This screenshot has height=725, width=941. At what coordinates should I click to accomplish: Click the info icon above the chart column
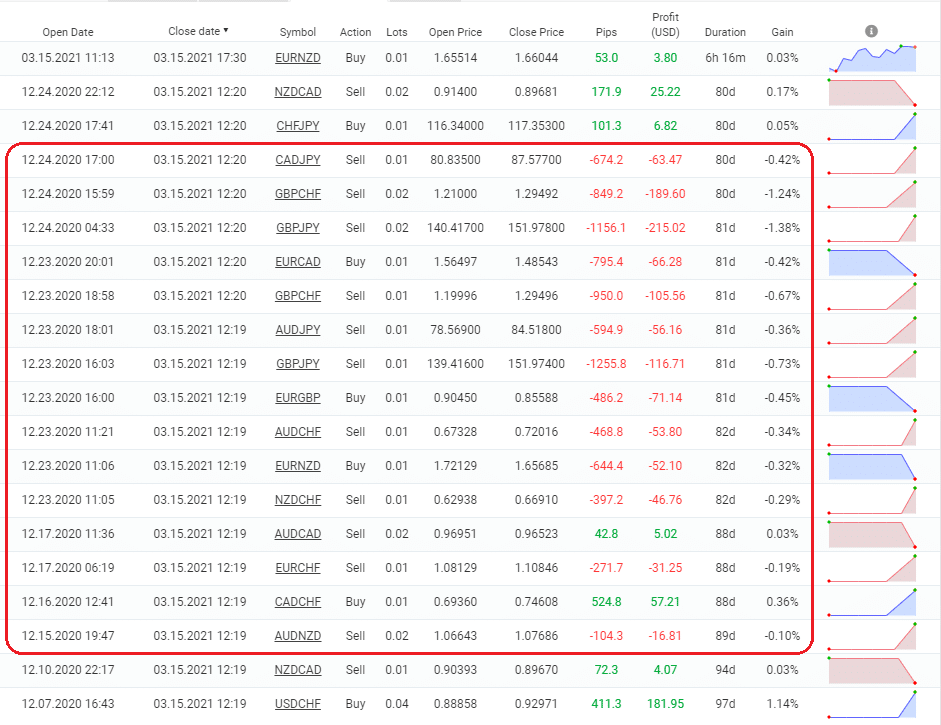point(871,31)
